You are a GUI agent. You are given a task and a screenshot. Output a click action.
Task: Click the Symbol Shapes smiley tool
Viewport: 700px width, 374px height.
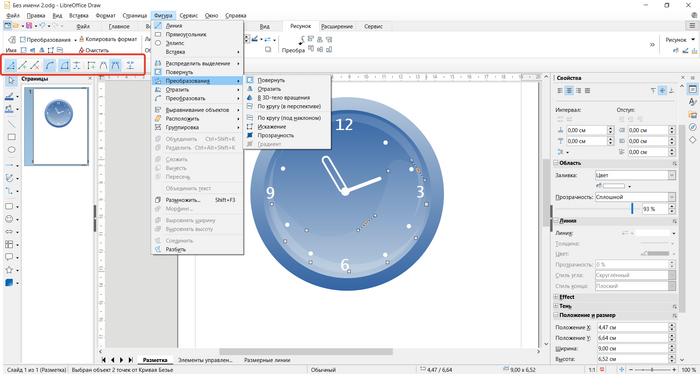tap(9, 219)
